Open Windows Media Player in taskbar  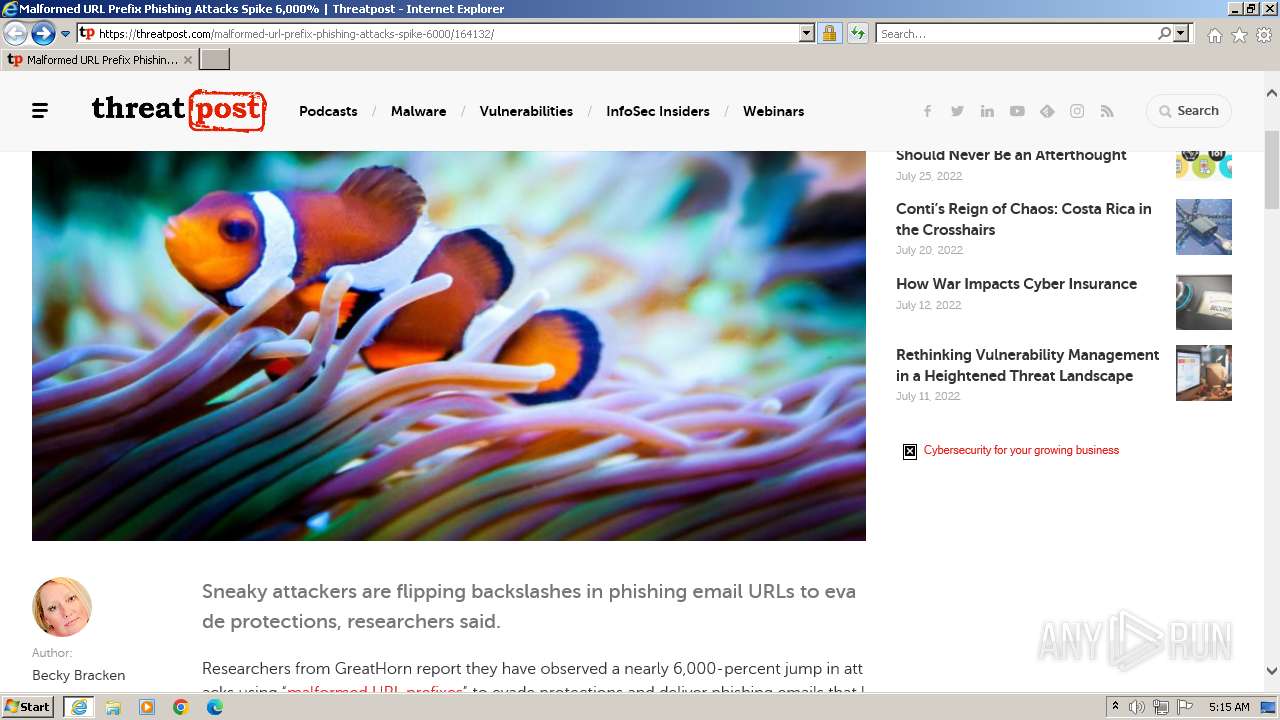click(147, 707)
